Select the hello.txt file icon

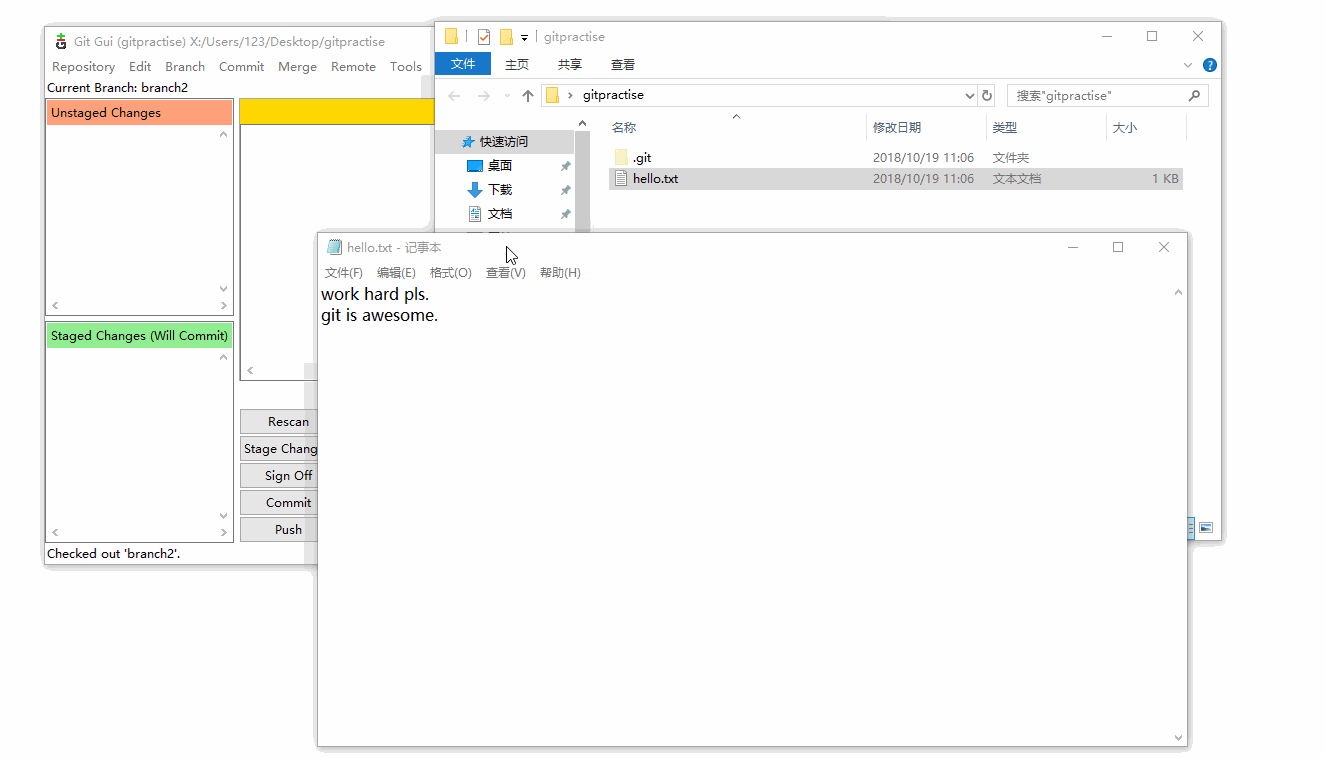click(621, 179)
